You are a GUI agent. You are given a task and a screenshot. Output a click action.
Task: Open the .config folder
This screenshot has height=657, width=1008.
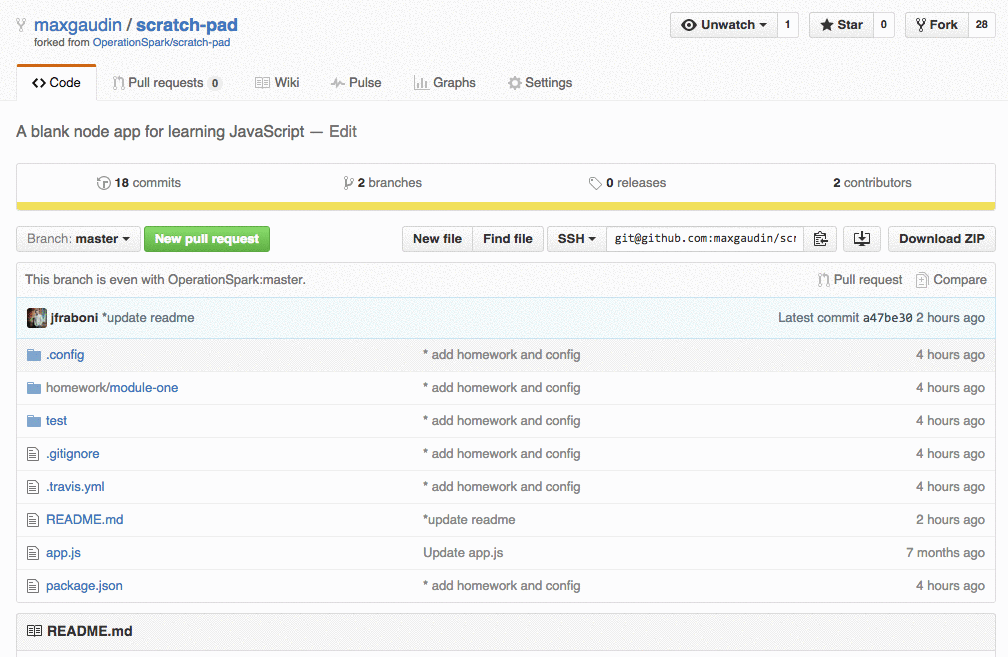(65, 355)
